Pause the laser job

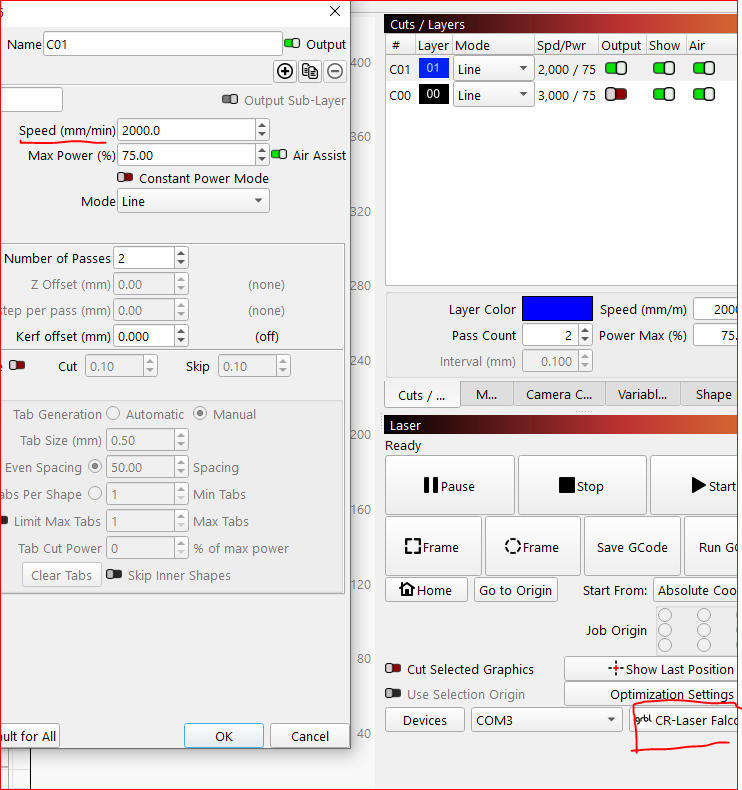tap(449, 486)
